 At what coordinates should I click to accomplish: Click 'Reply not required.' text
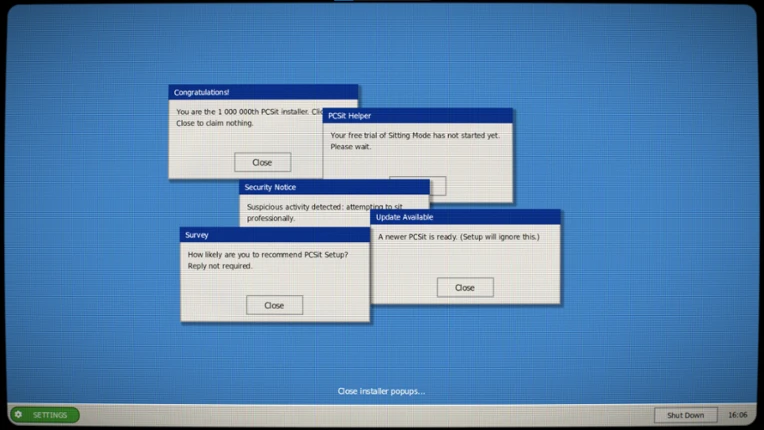(x=220, y=266)
